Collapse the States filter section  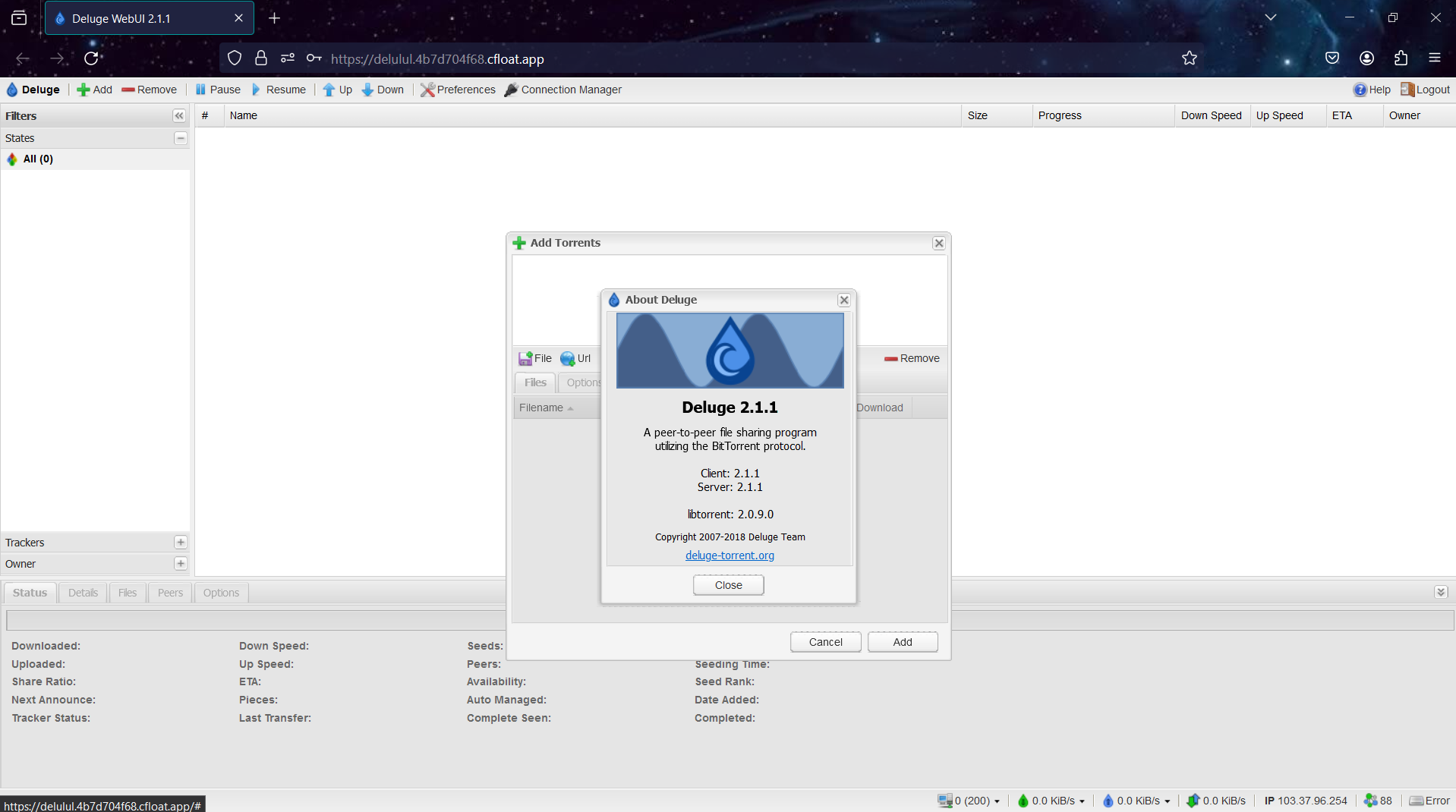[181, 138]
